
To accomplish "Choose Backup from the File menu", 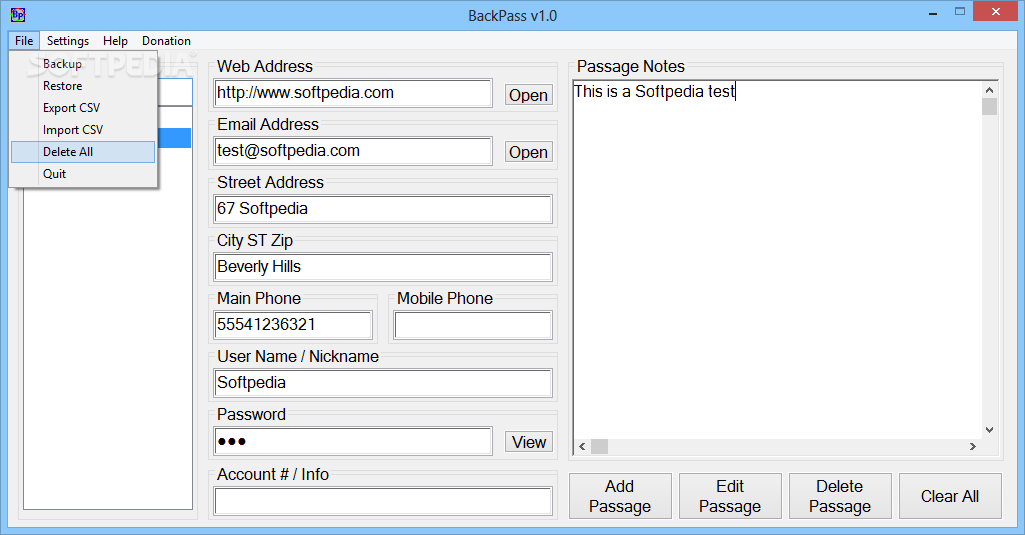I will tap(84, 63).
